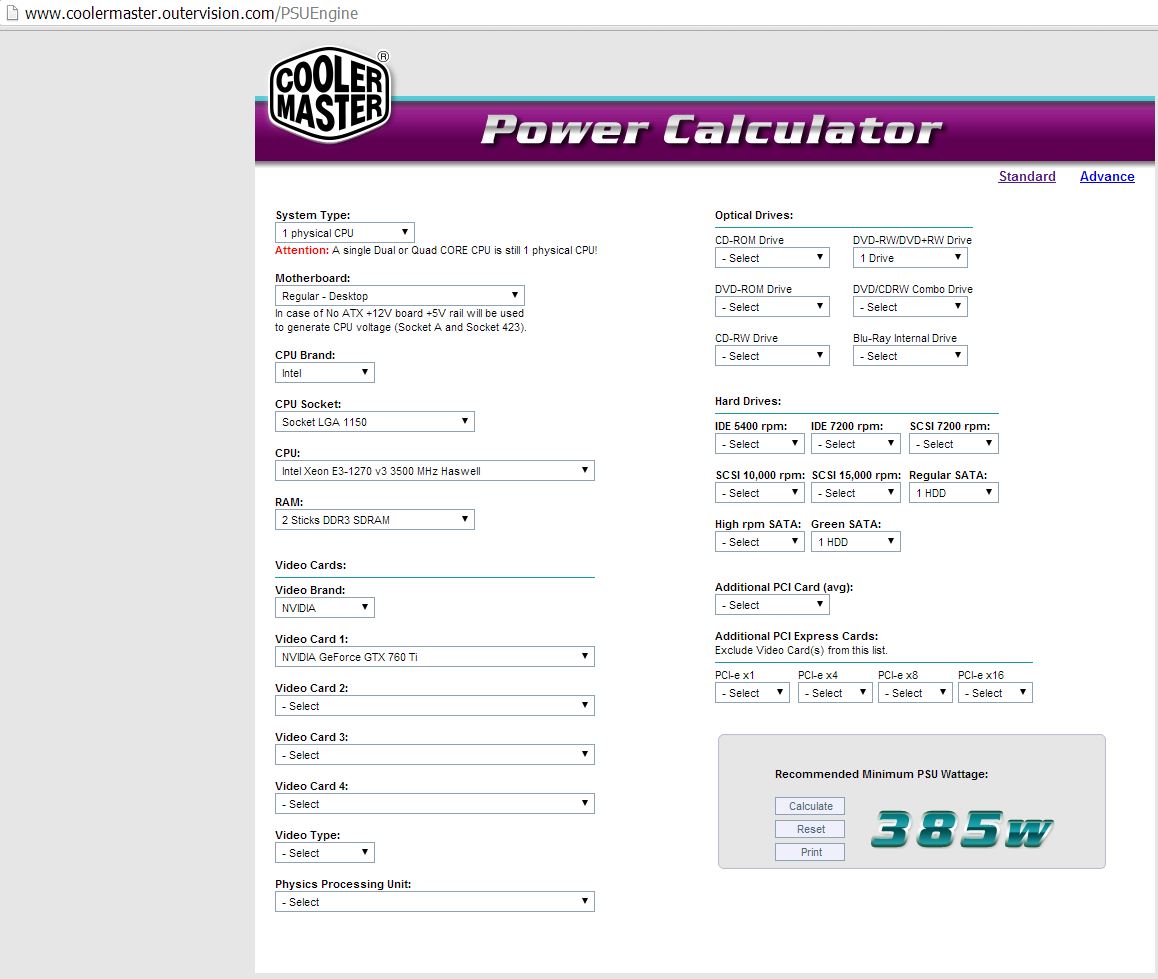Open the CD-ROM Drive dropdown
This screenshot has width=1158, height=979.
tap(772, 258)
